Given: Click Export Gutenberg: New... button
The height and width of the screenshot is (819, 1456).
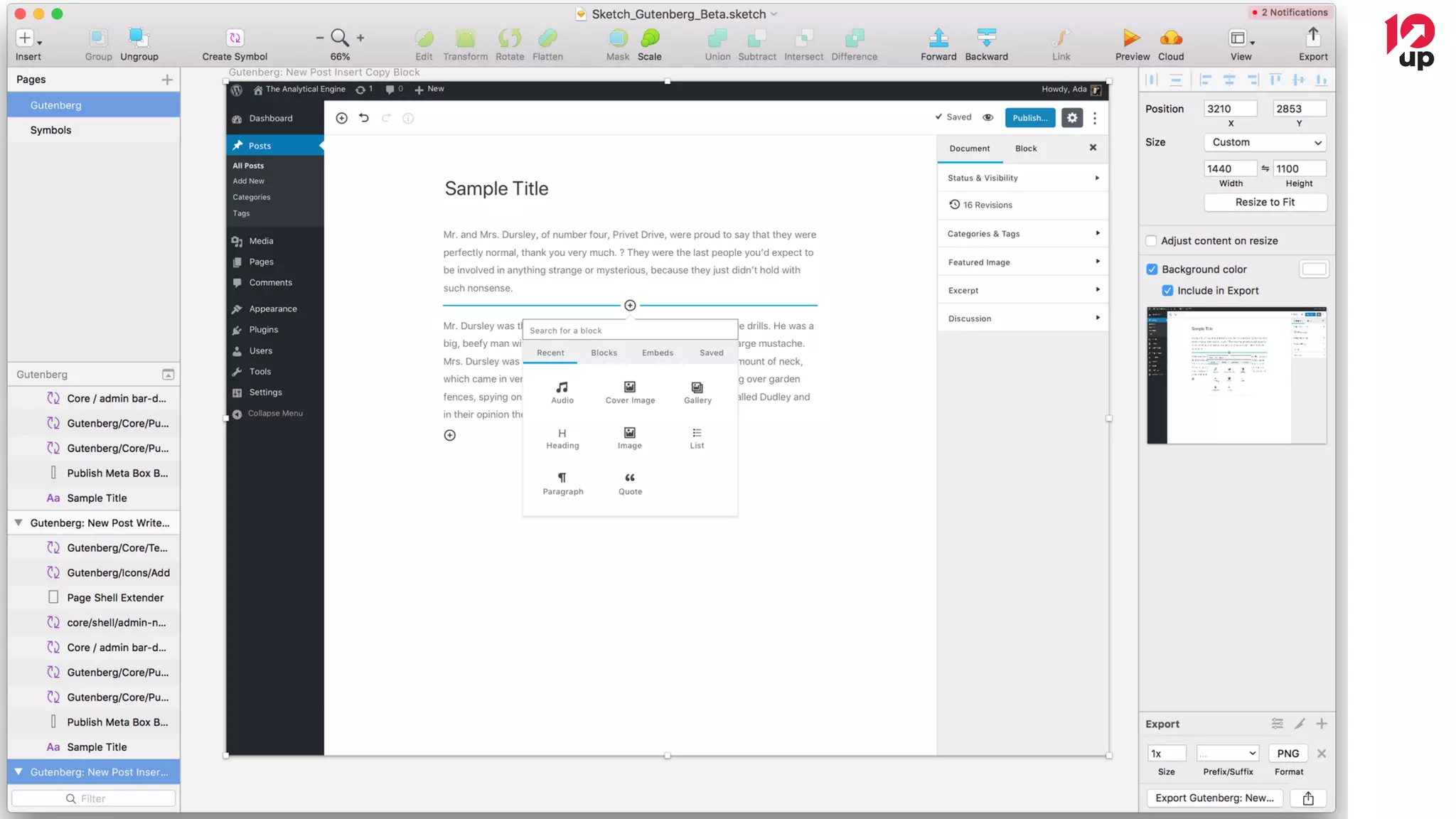Looking at the screenshot, I should click(x=1214, y=798).
